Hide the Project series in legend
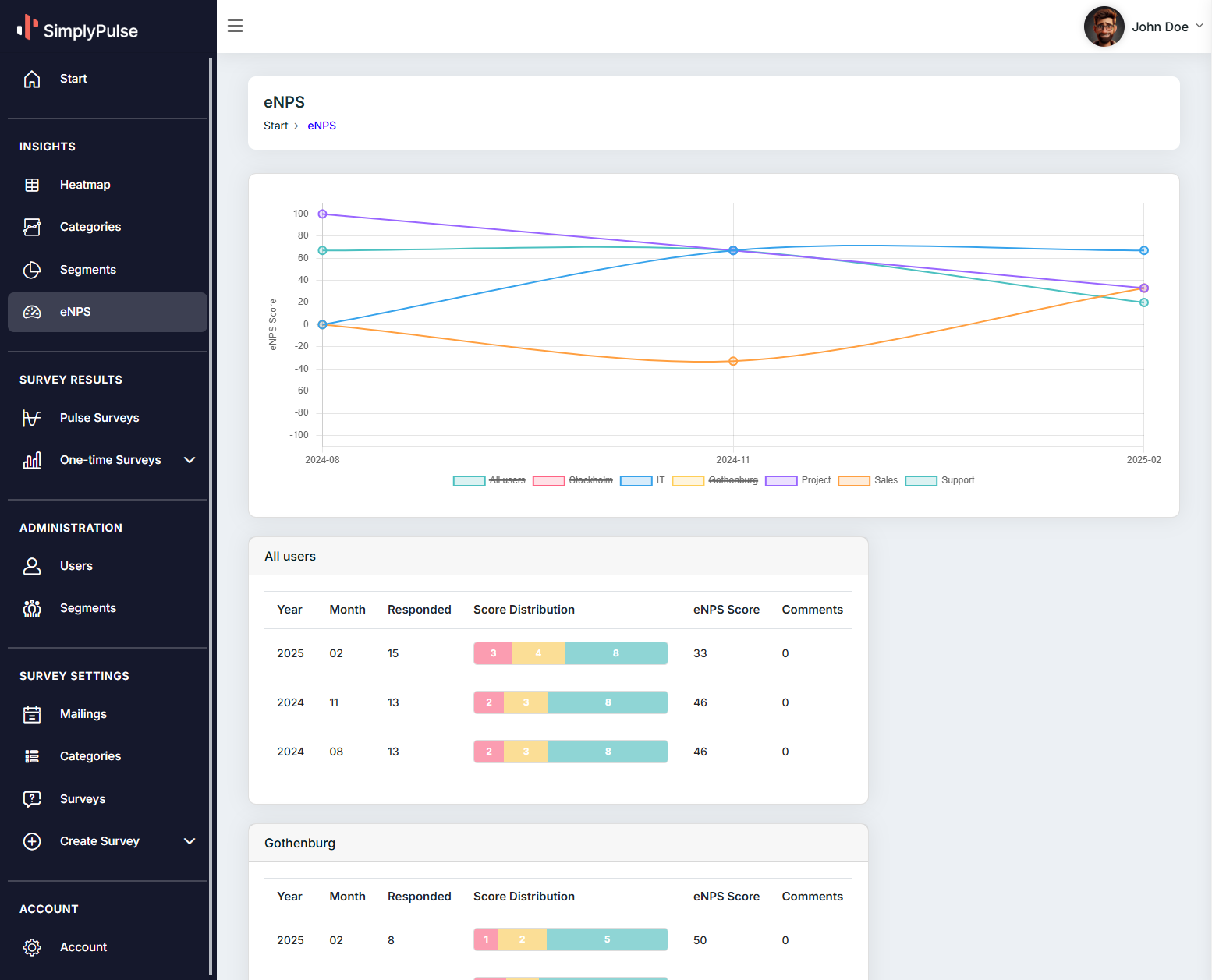Screen dimensions: 1212x980 798,480
